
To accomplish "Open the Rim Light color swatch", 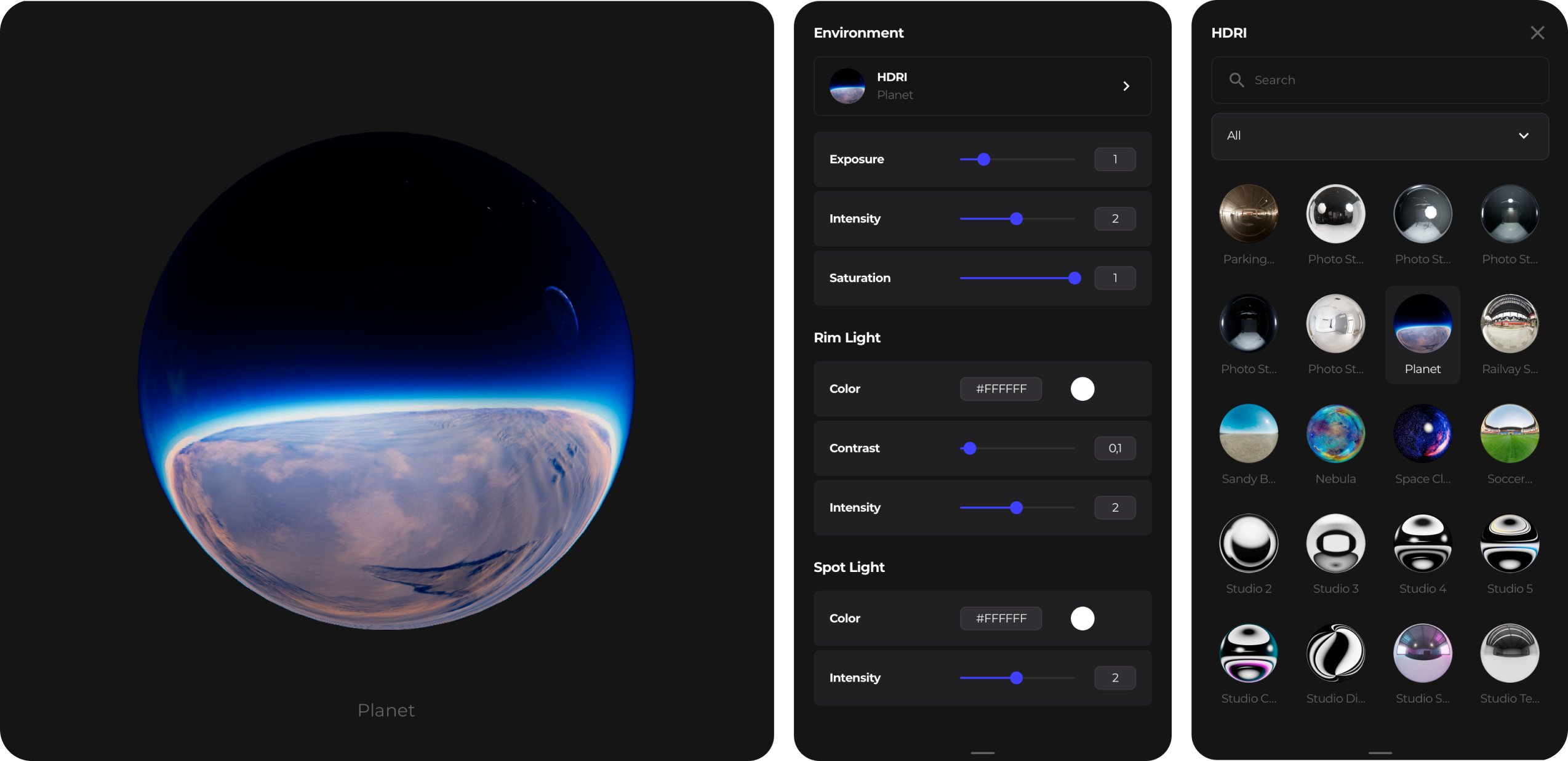I will pos(1082,389).
